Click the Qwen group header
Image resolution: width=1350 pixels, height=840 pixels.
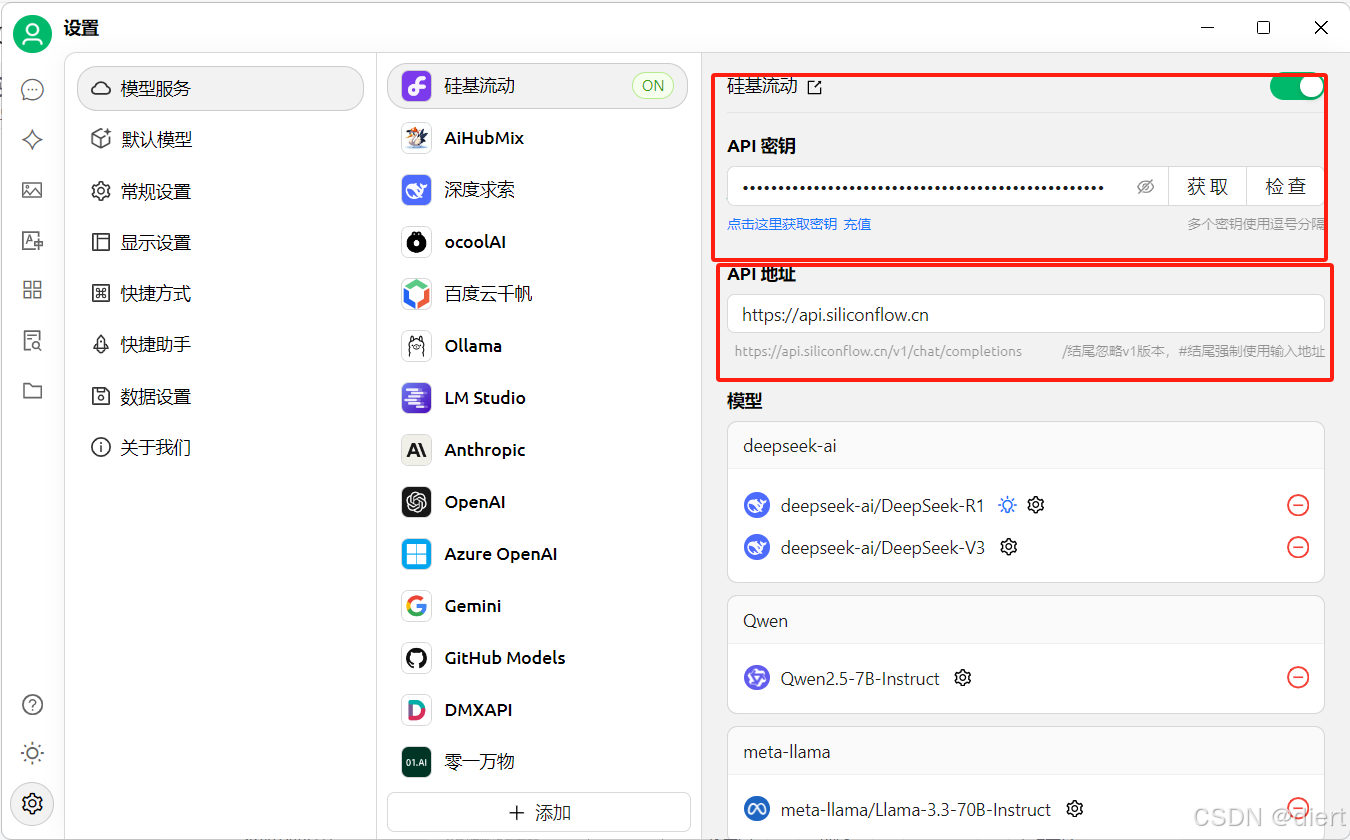pos(1025,621)
